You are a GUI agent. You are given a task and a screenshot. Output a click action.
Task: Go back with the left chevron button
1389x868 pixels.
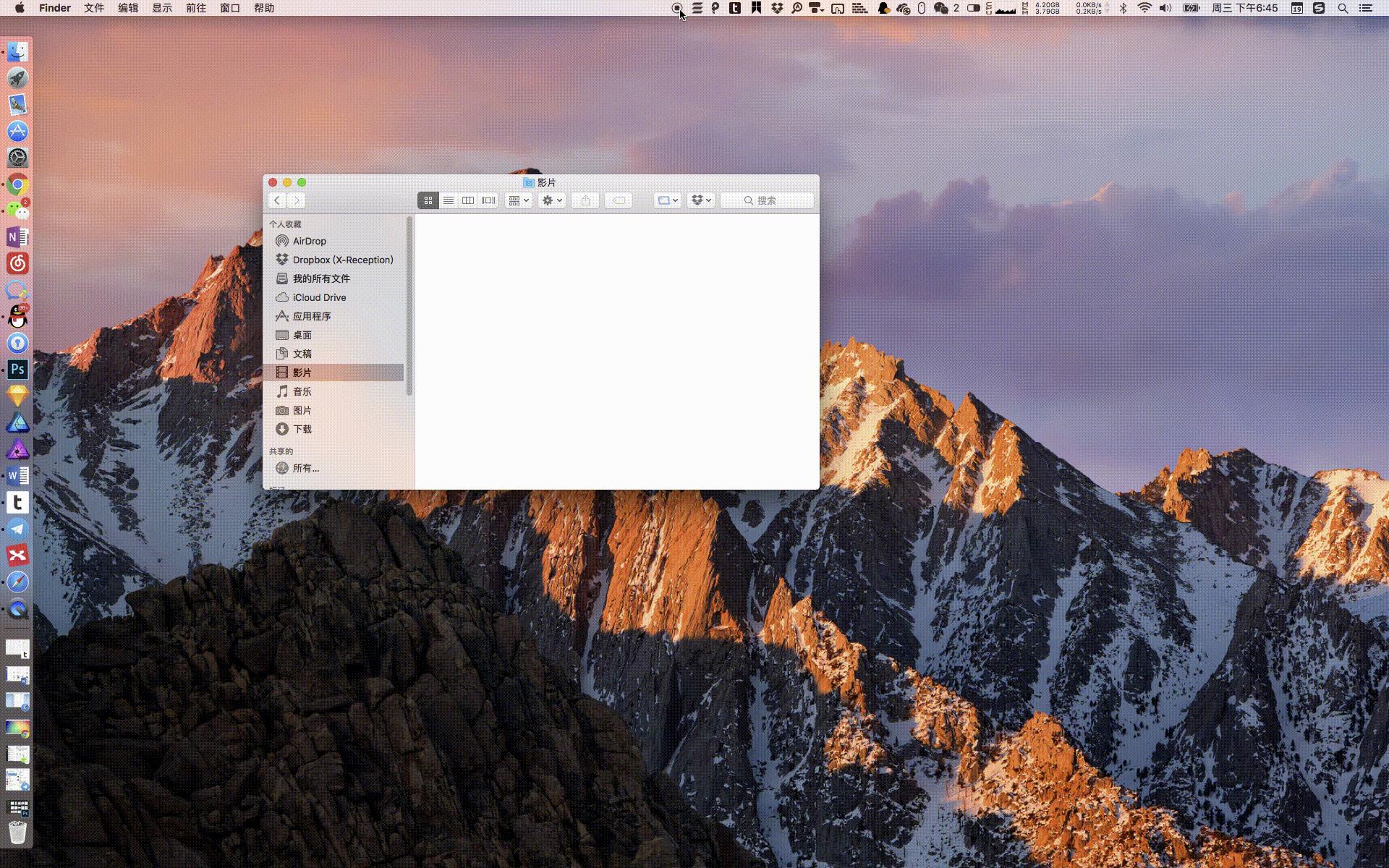coord(277,200)
